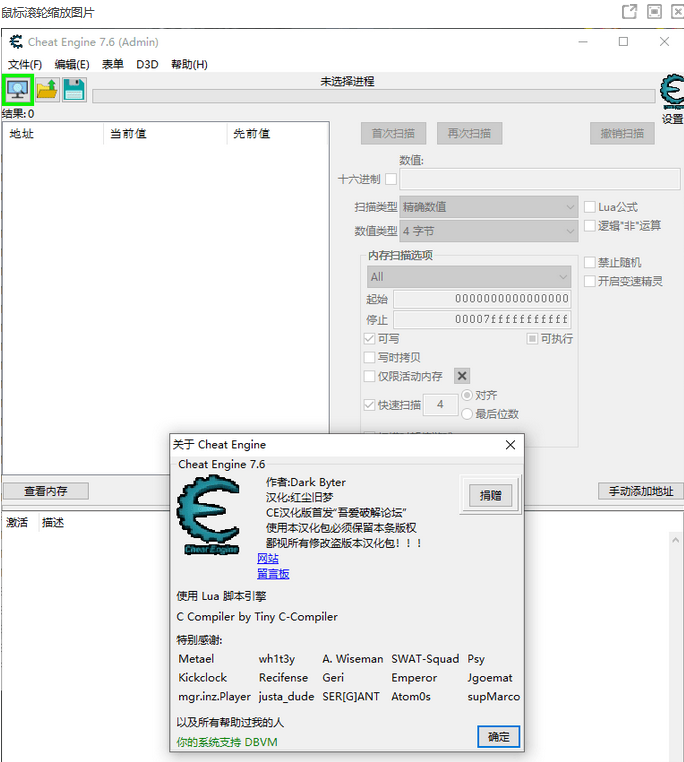This screenshot has height=762, width=684.
Task: Save table using the floppy disk icon
Action: tap(74, 90)
